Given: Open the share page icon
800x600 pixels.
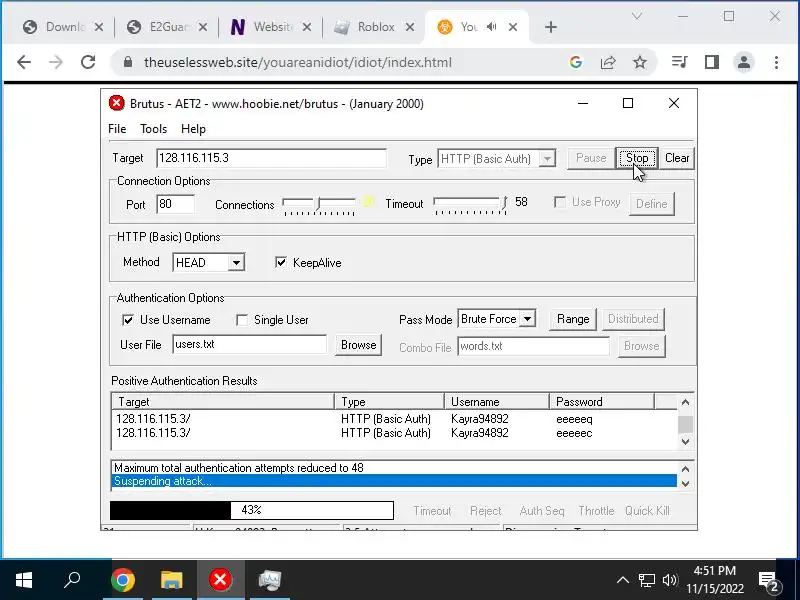Looking at the screenshot, I should 608,62.
